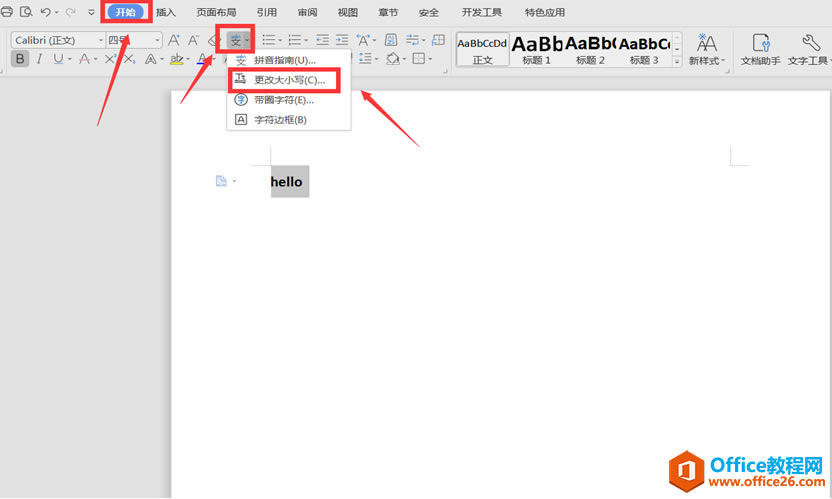Choose 带圈字符(E)... from the dropdown menu
Image resolution: width=832 pixels, height=499 pixels.
(x=289, y=100)
